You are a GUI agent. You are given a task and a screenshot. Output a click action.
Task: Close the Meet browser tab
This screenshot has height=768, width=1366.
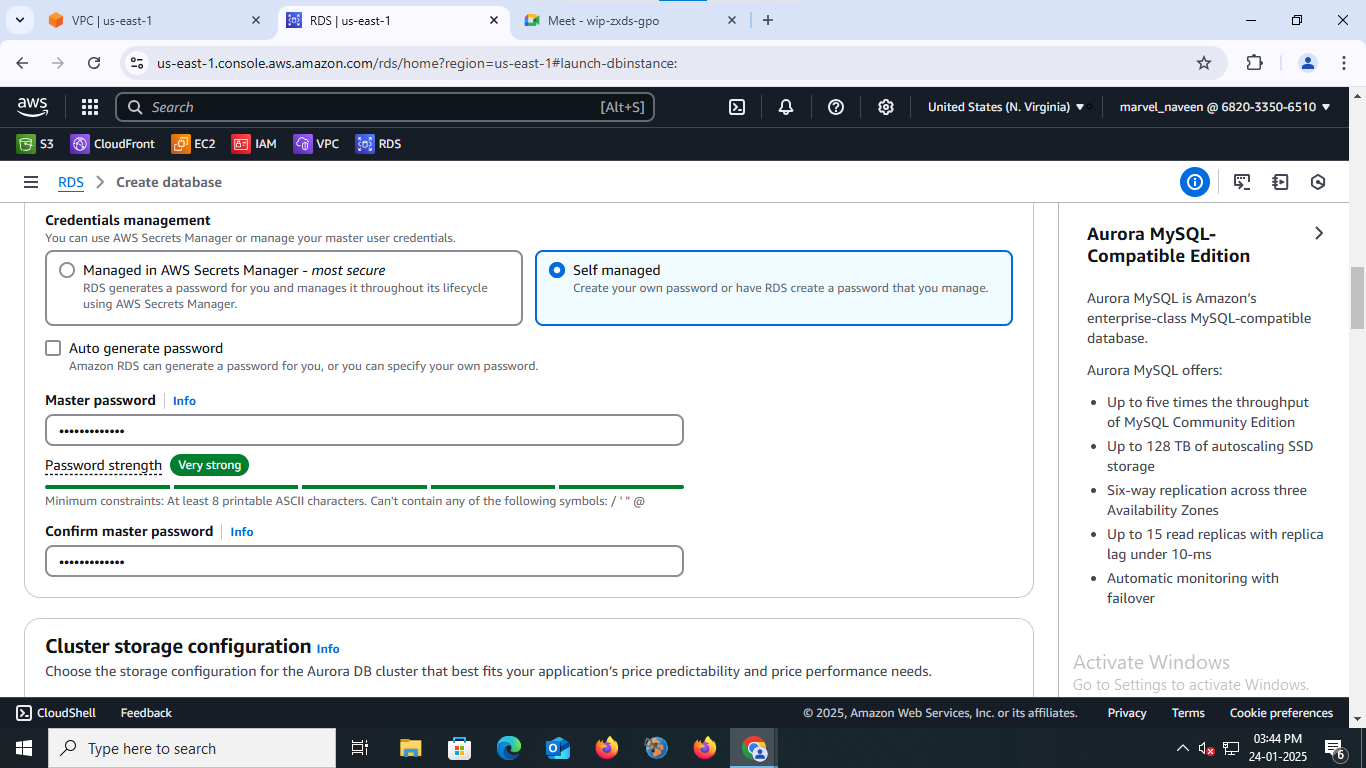pyautogui.click(x=732, y=20)
